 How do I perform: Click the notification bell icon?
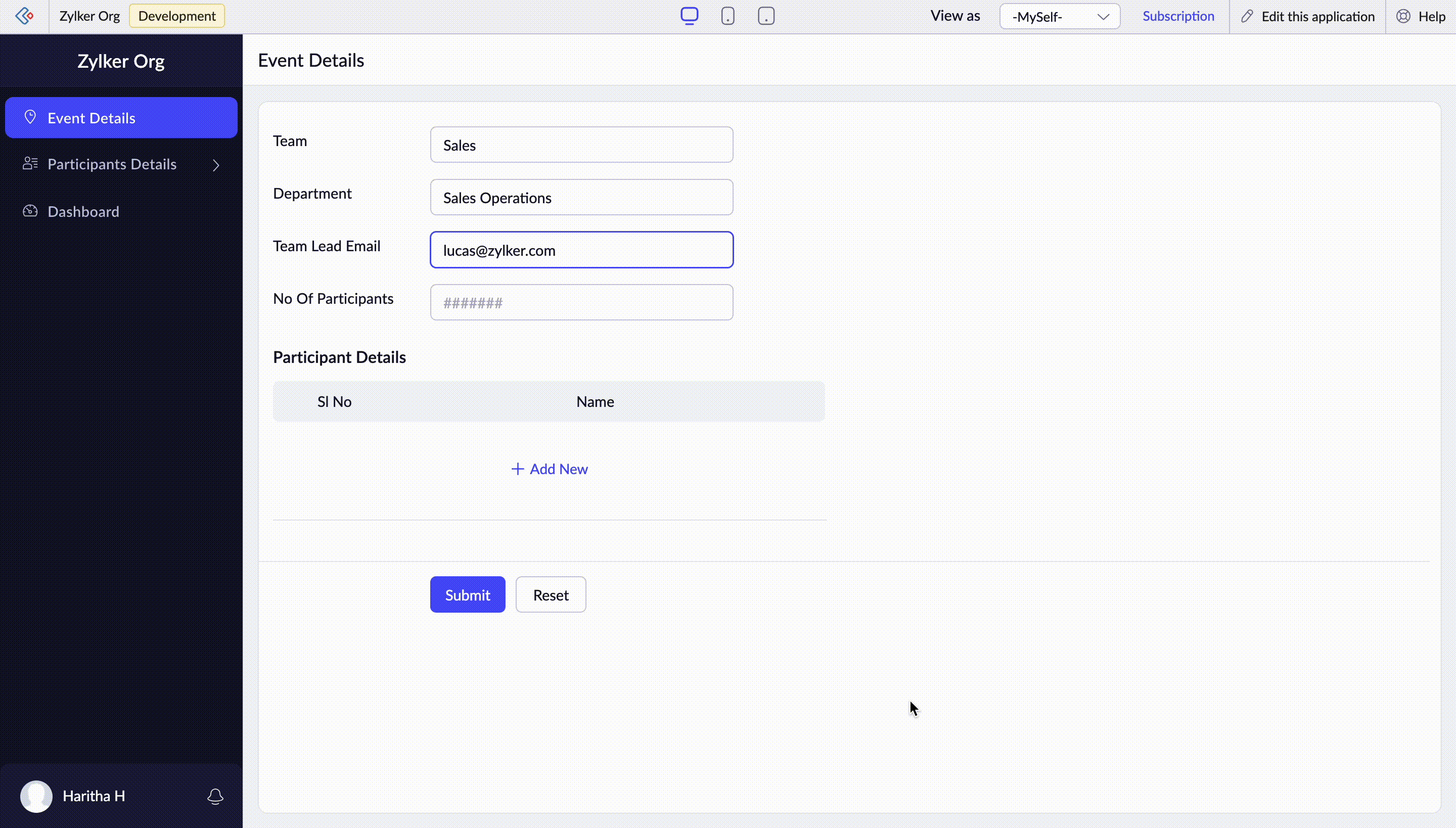click(215, 796)
